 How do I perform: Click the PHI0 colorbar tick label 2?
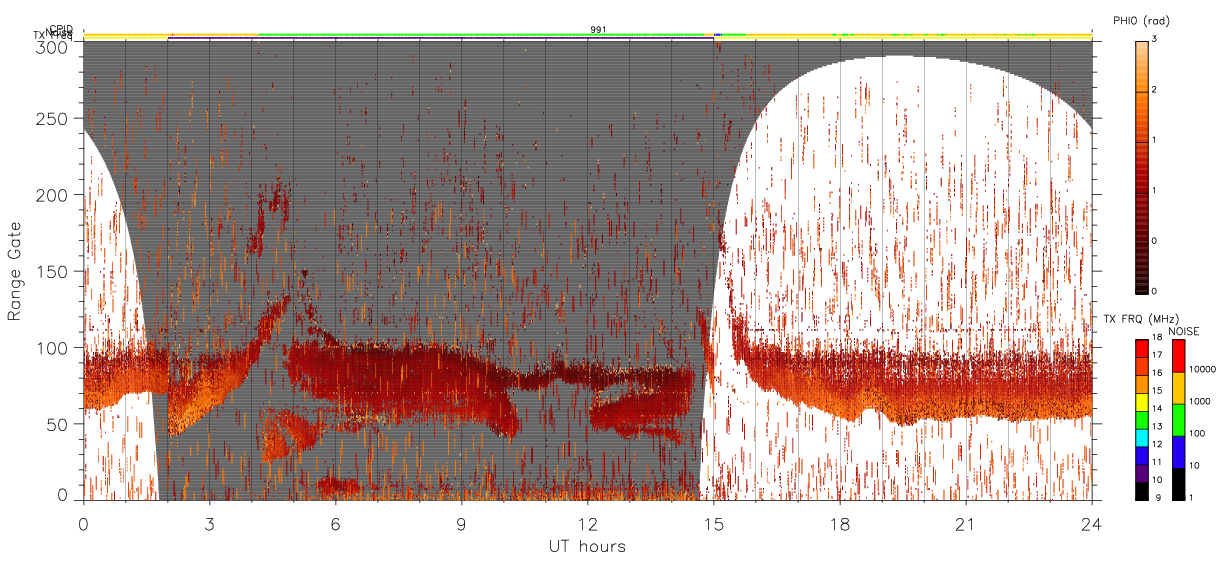click(1155, 90)
